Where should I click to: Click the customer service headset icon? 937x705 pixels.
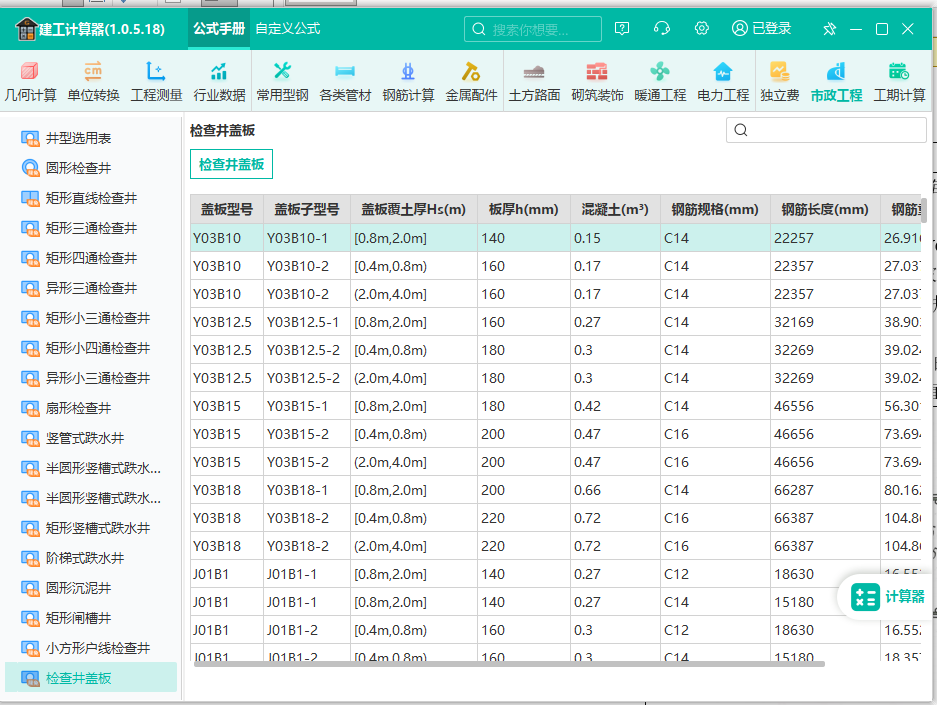[662, 29]
